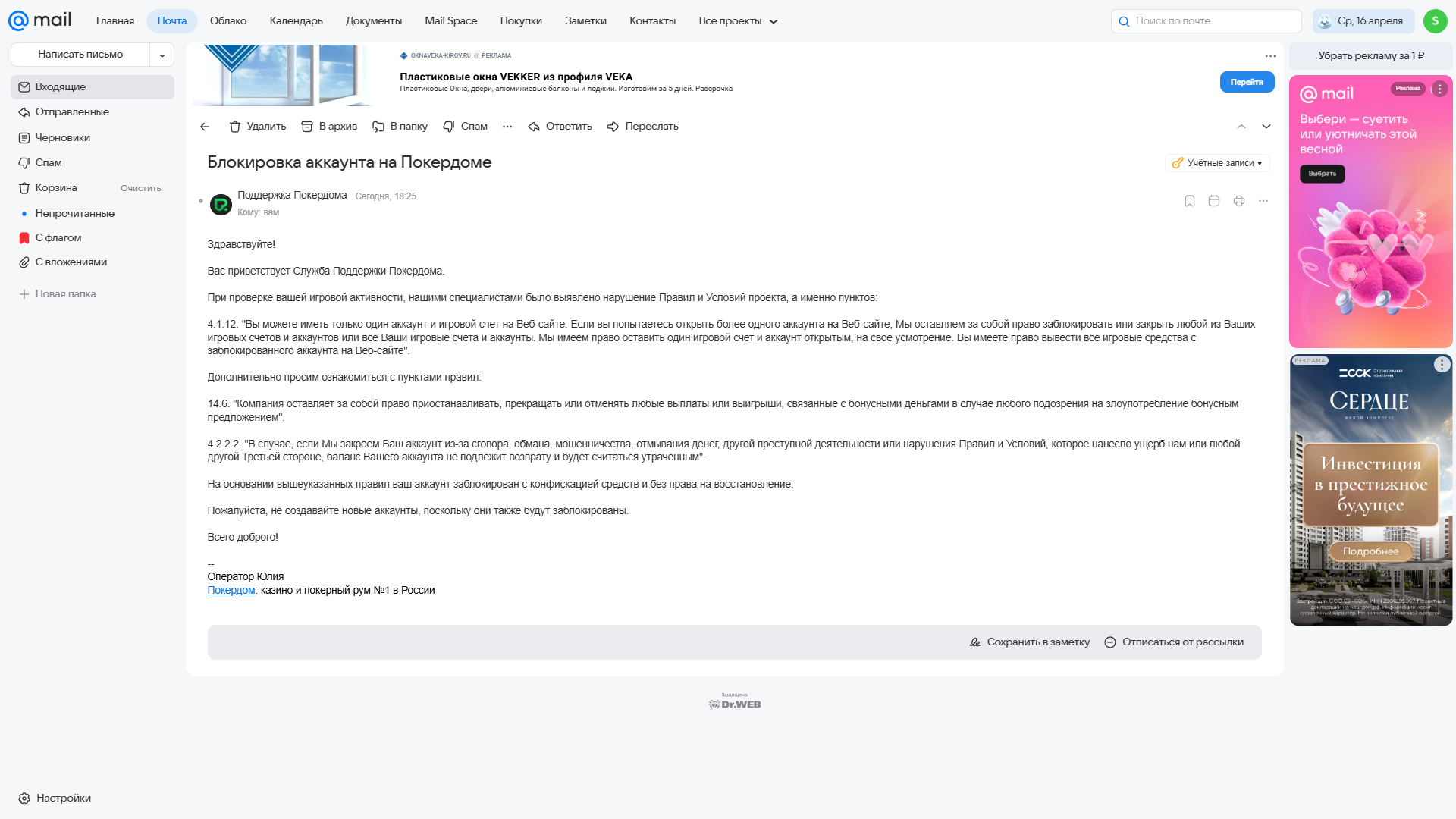The height and width of the screenshot is (819, 1456).
Task: Go back to the inbox list arrow
Action: 205,127
